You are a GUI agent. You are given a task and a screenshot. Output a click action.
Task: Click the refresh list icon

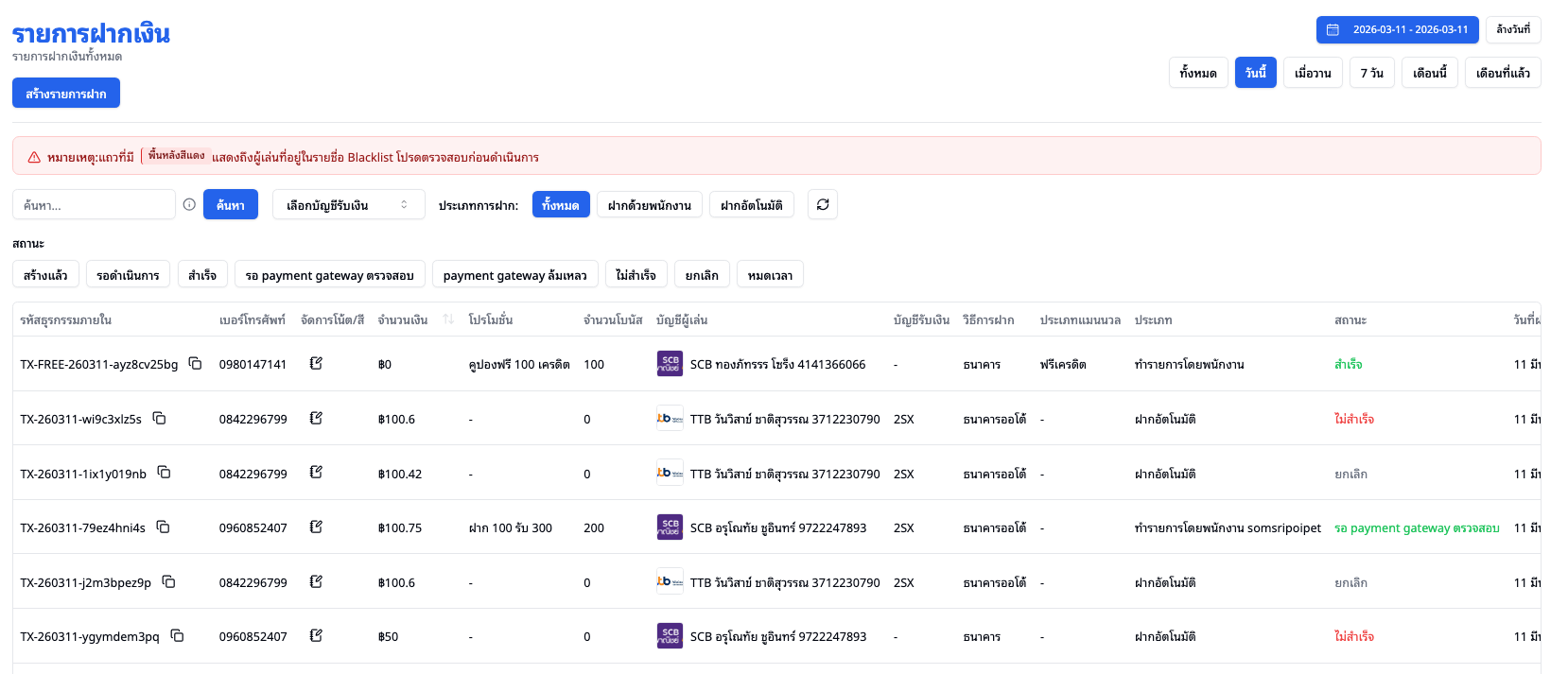[x=823, y=205]
